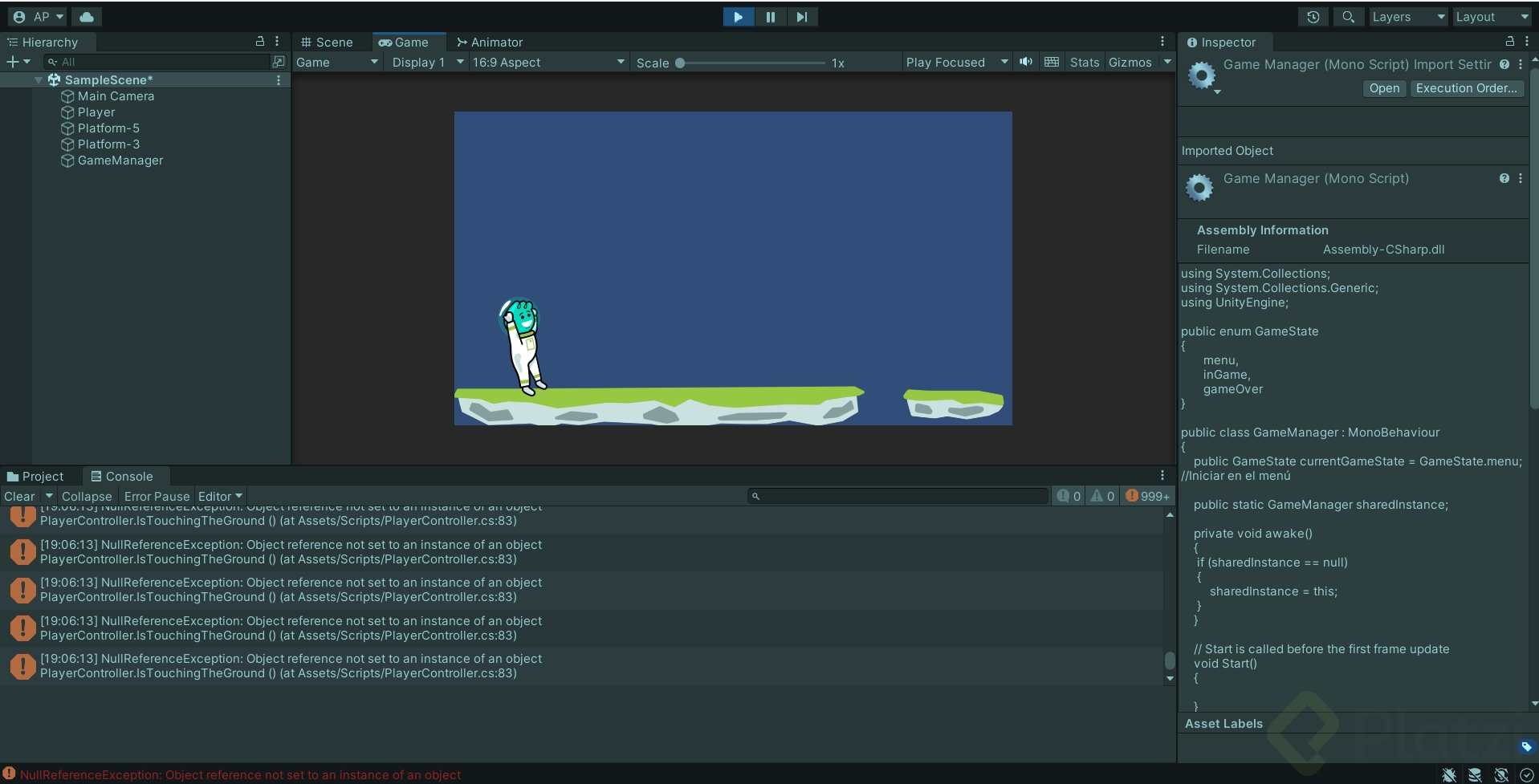Click the Scale slider handle
The width and height of the screenshot is (1539, 784).
point(680,63)
